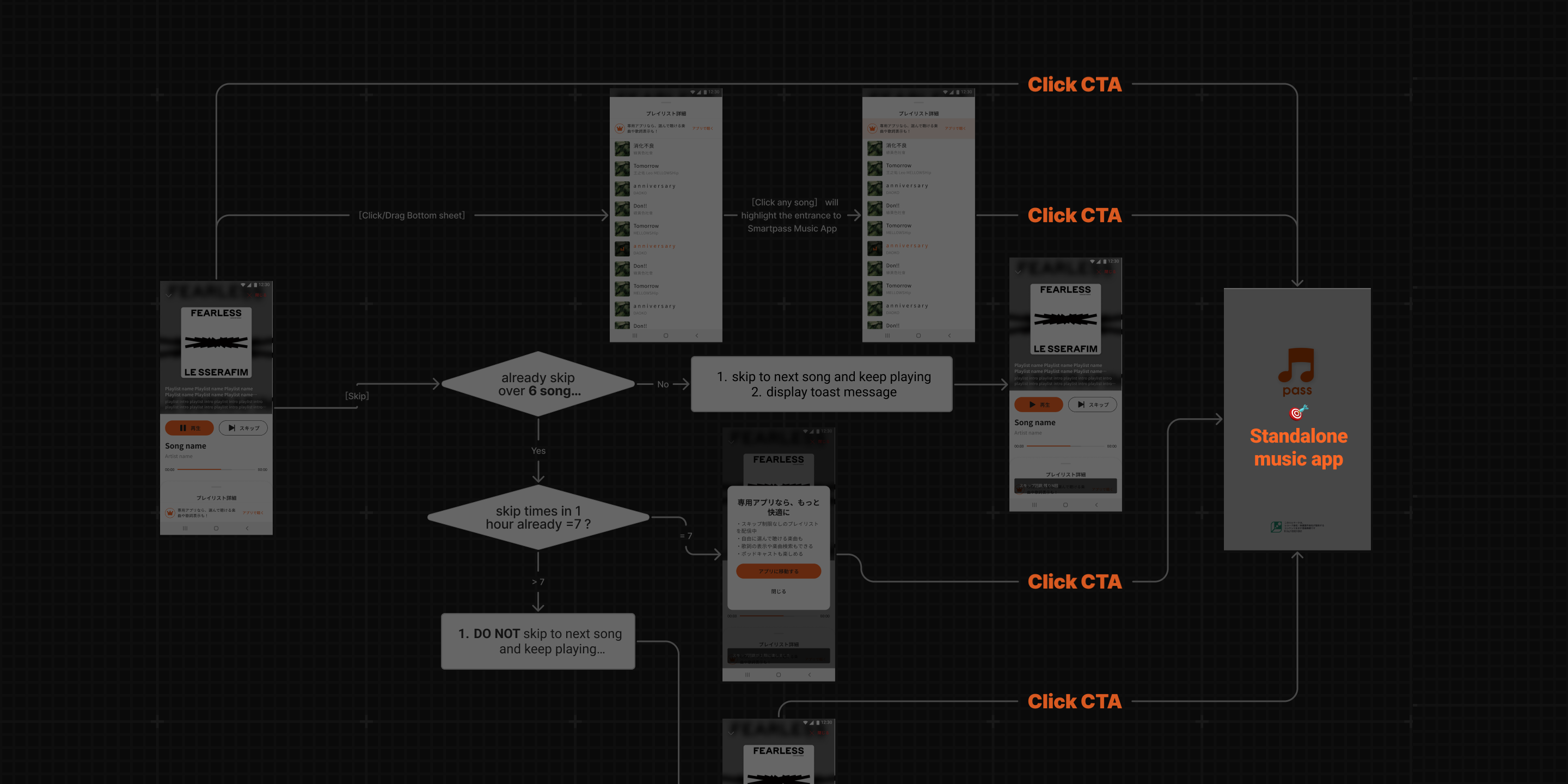Click the FEARLESS album cover on the leftmost phone
This screenshot has width=1568, height=784.
tap(216, 342)
